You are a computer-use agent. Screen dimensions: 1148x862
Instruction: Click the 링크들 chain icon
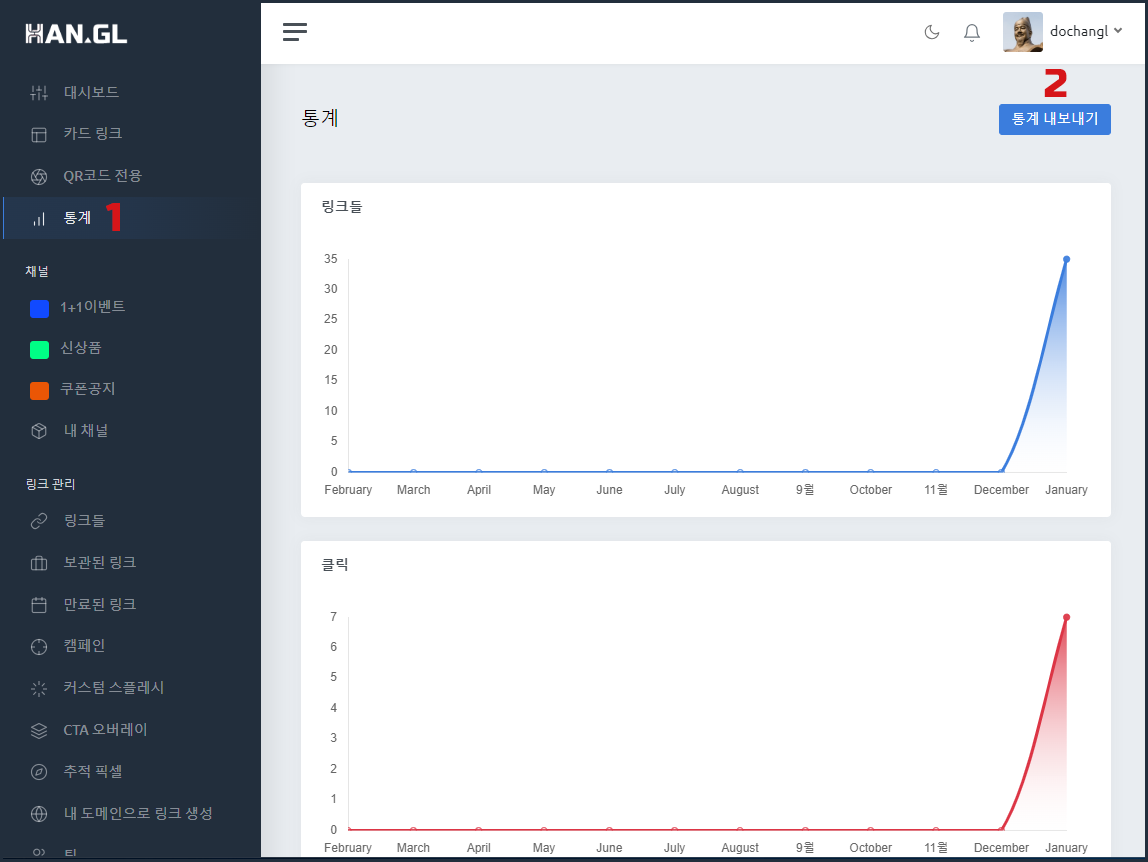[x=39, y=521]
